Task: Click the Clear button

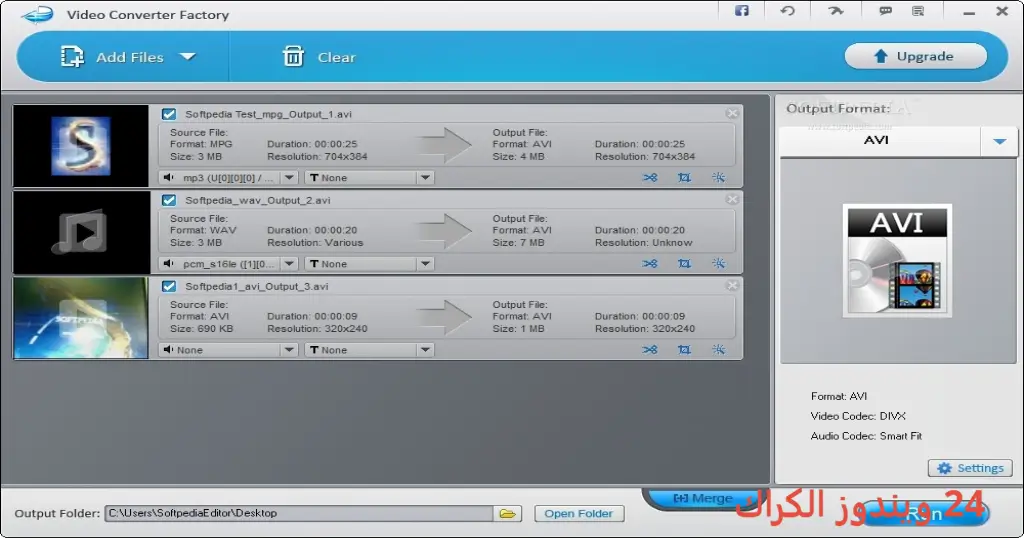Action: (x=319, y=57)
